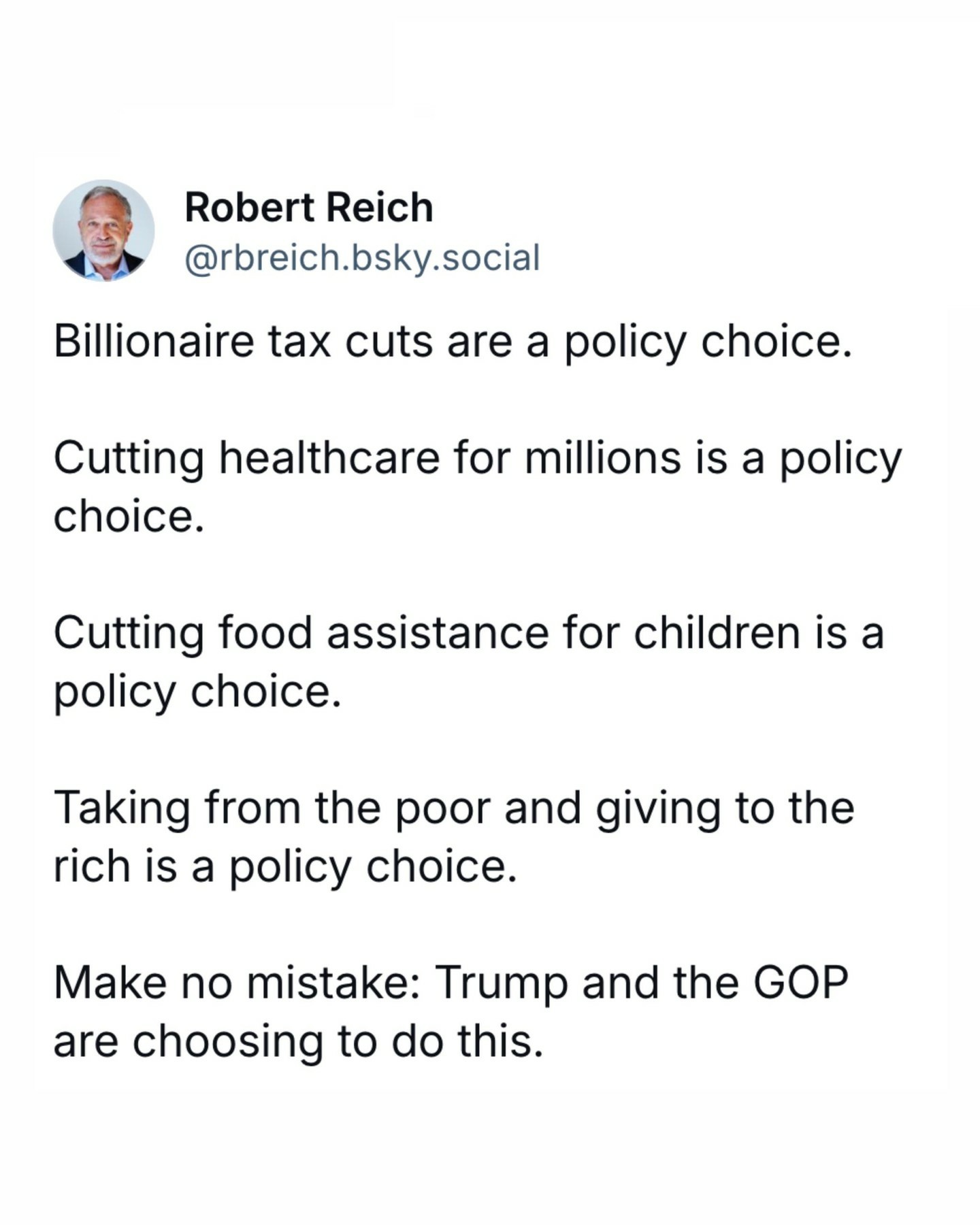
Task: Click the word "healthcare" in the post
Action: (329, 457)
